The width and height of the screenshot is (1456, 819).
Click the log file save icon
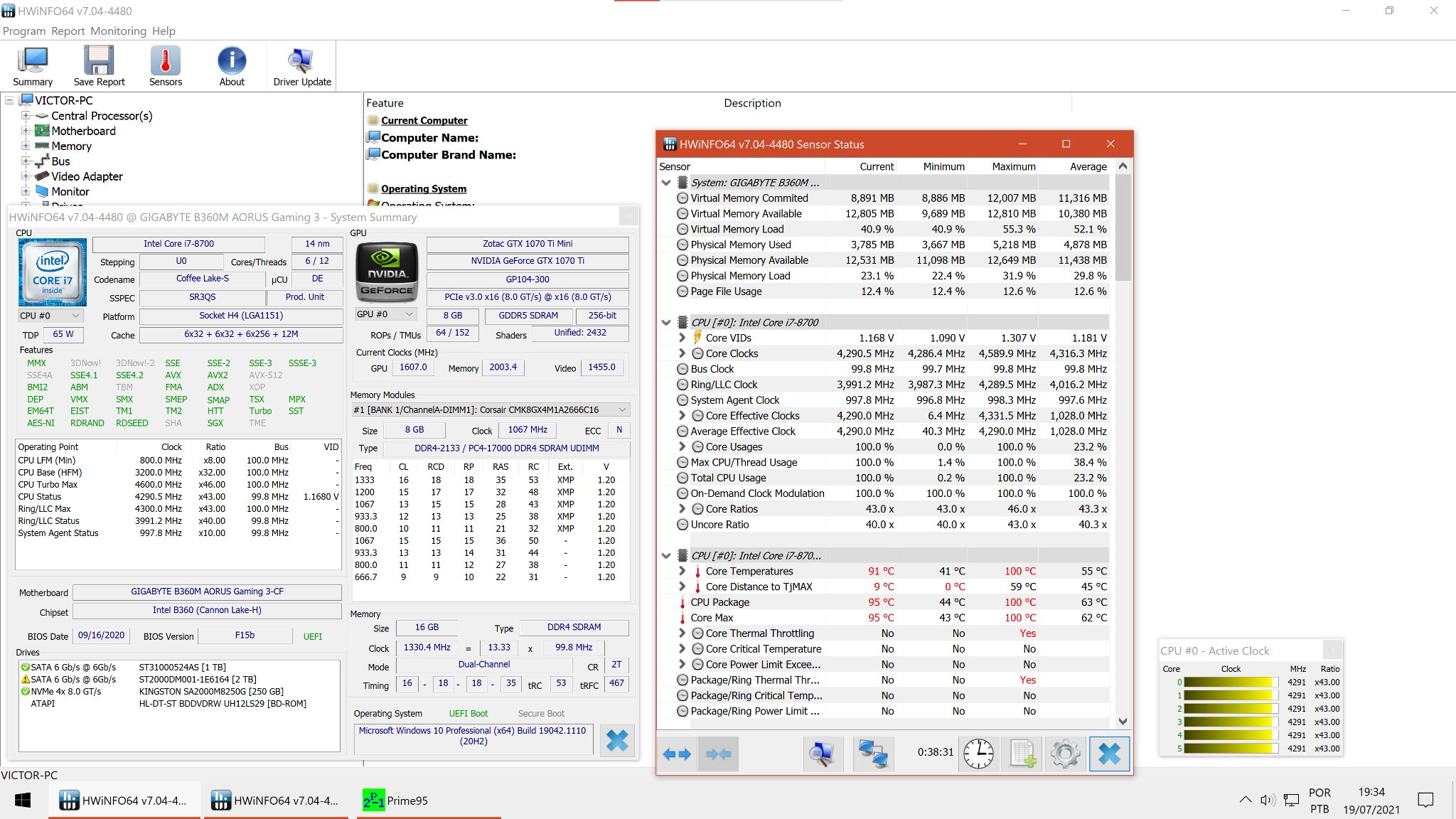pos(1022,754)
